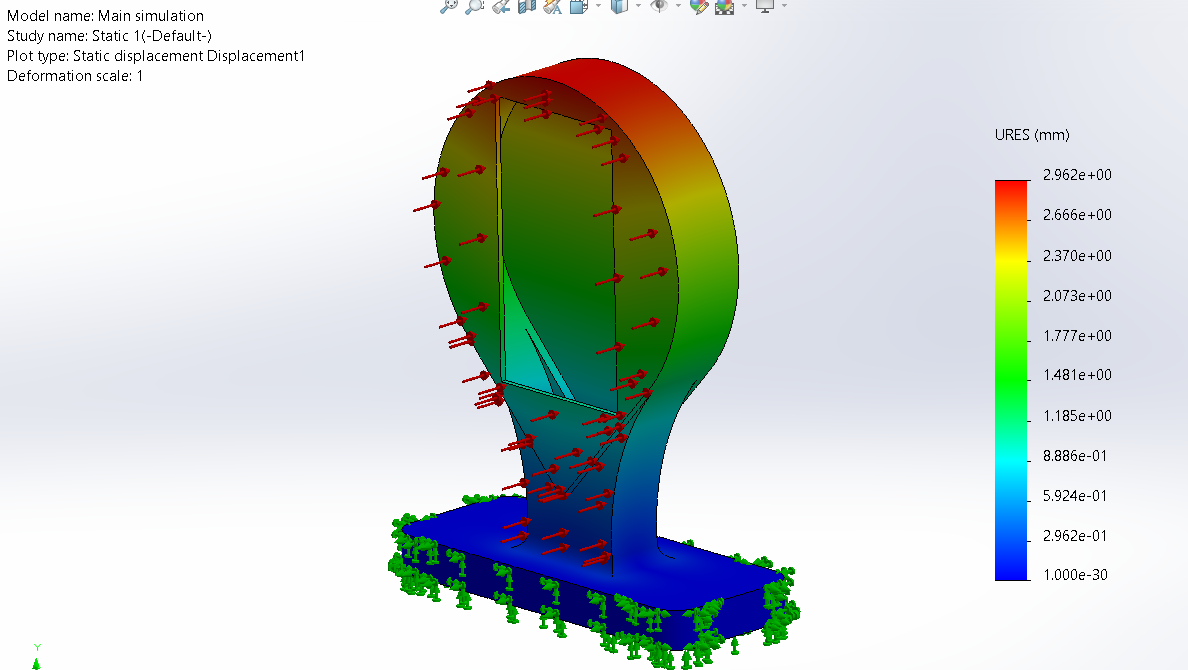Expand the Display Style dropdown arrow
1188x670 pixels.
[638, 6]
